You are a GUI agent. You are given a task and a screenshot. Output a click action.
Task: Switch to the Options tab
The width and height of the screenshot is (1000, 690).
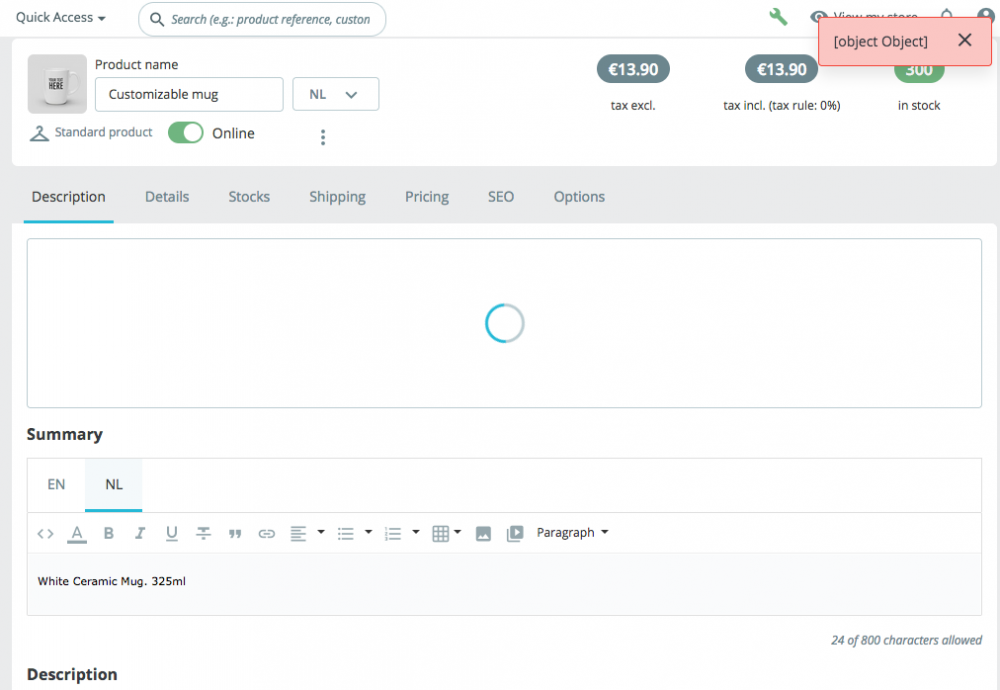(579, 196)
